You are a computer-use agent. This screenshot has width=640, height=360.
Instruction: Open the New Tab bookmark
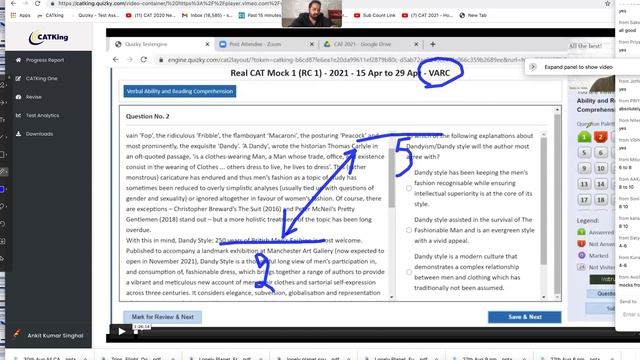pos(473,15)
